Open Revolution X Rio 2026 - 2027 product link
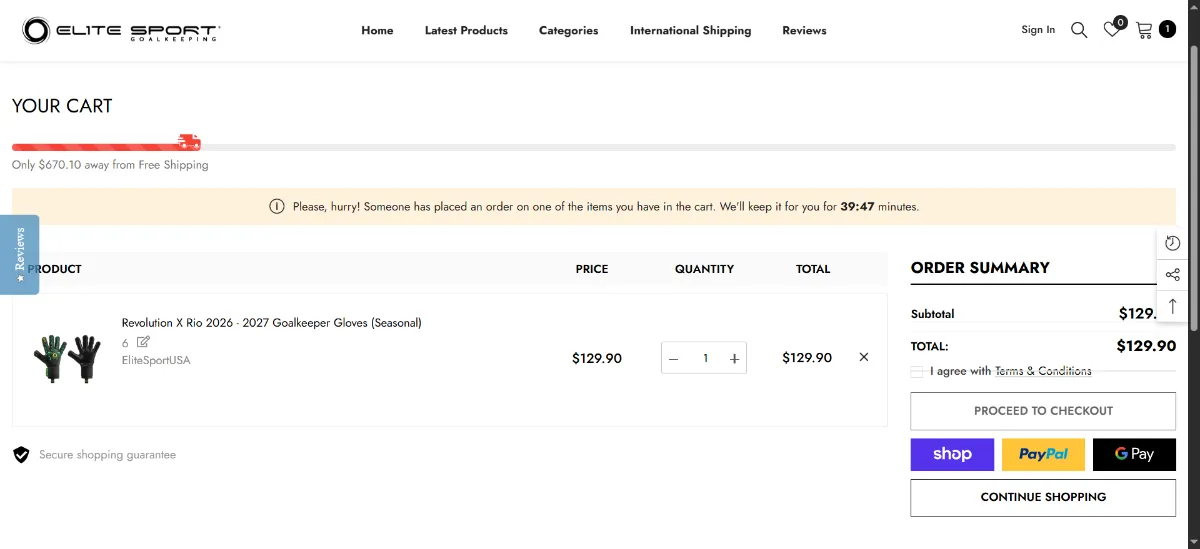Screen dimensions: 1200x549 pyautogui.click(x=272, y=323)
